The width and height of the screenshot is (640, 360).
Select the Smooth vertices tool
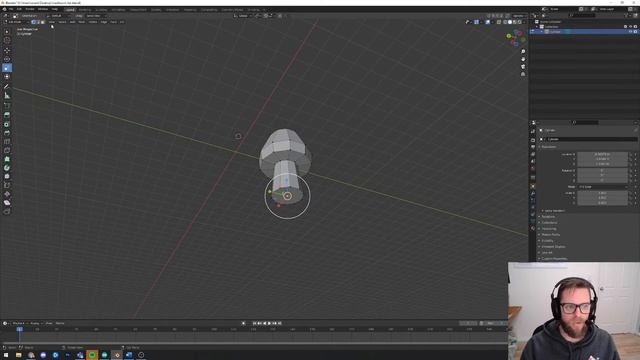pos(7,176)
